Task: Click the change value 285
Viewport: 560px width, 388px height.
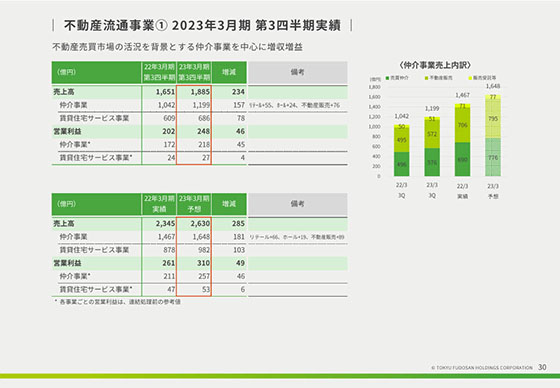Action: click(x=238, y=224)
